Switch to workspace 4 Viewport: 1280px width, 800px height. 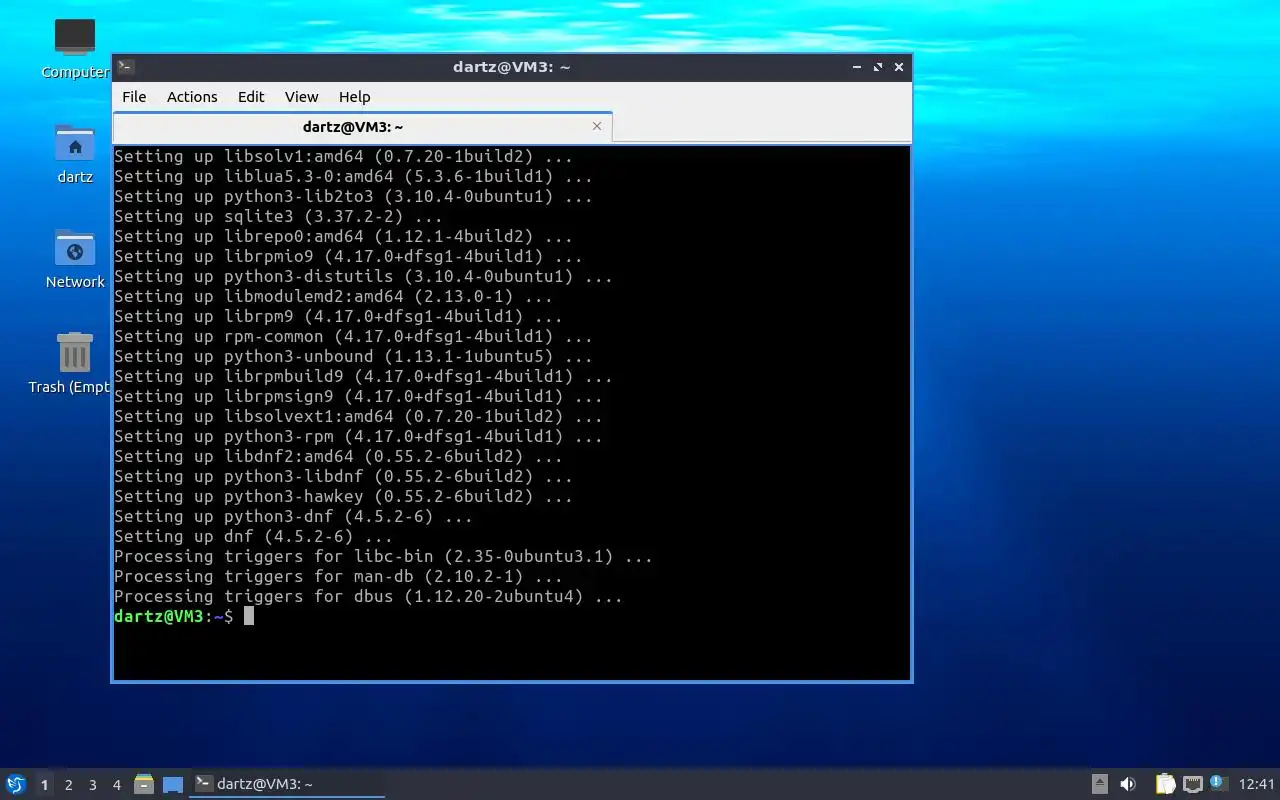(x=116, y=785)
